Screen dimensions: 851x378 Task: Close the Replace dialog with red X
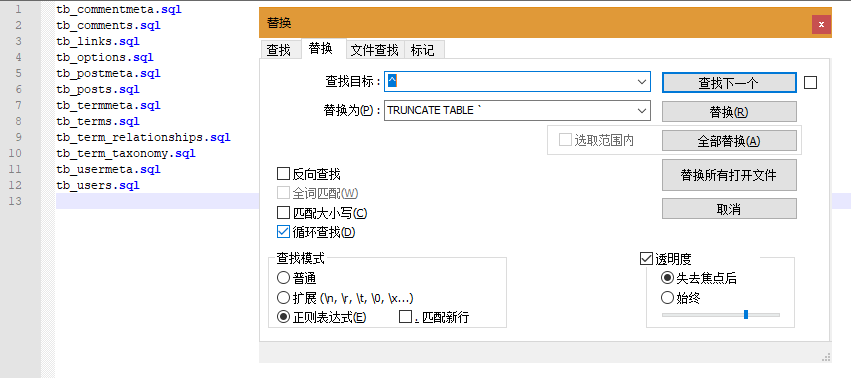point(821,24)
